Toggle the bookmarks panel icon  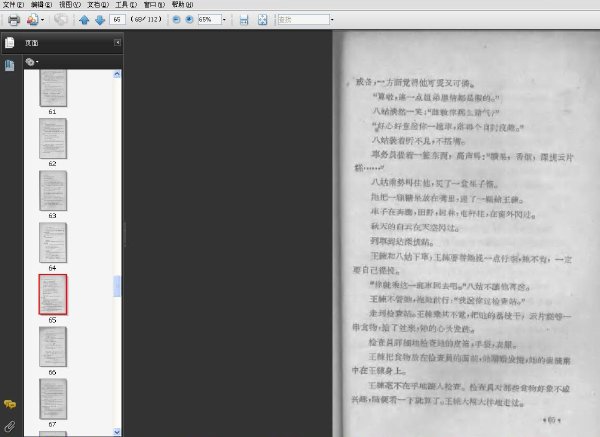pyautogui.click(x=10, y=65)
